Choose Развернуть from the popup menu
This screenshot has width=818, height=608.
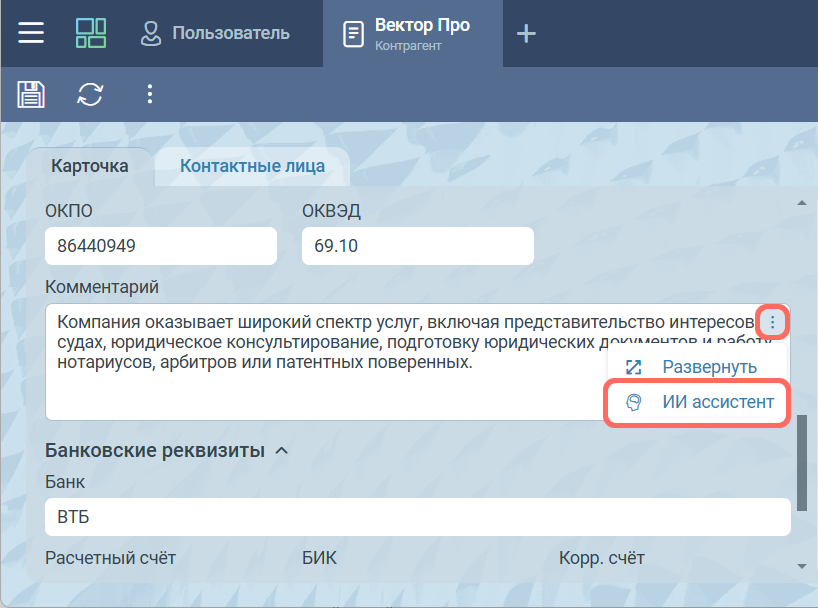709,367
